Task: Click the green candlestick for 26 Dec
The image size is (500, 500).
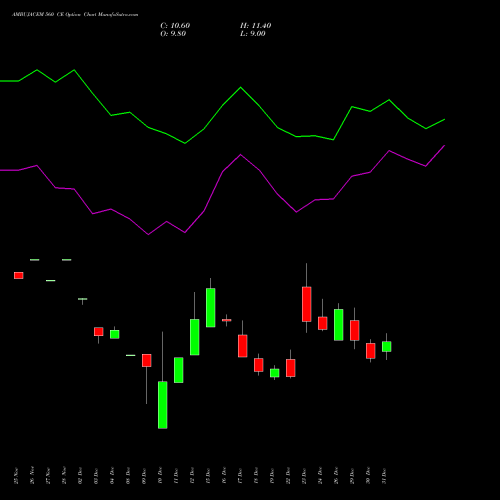Action: tap(339, 325)
